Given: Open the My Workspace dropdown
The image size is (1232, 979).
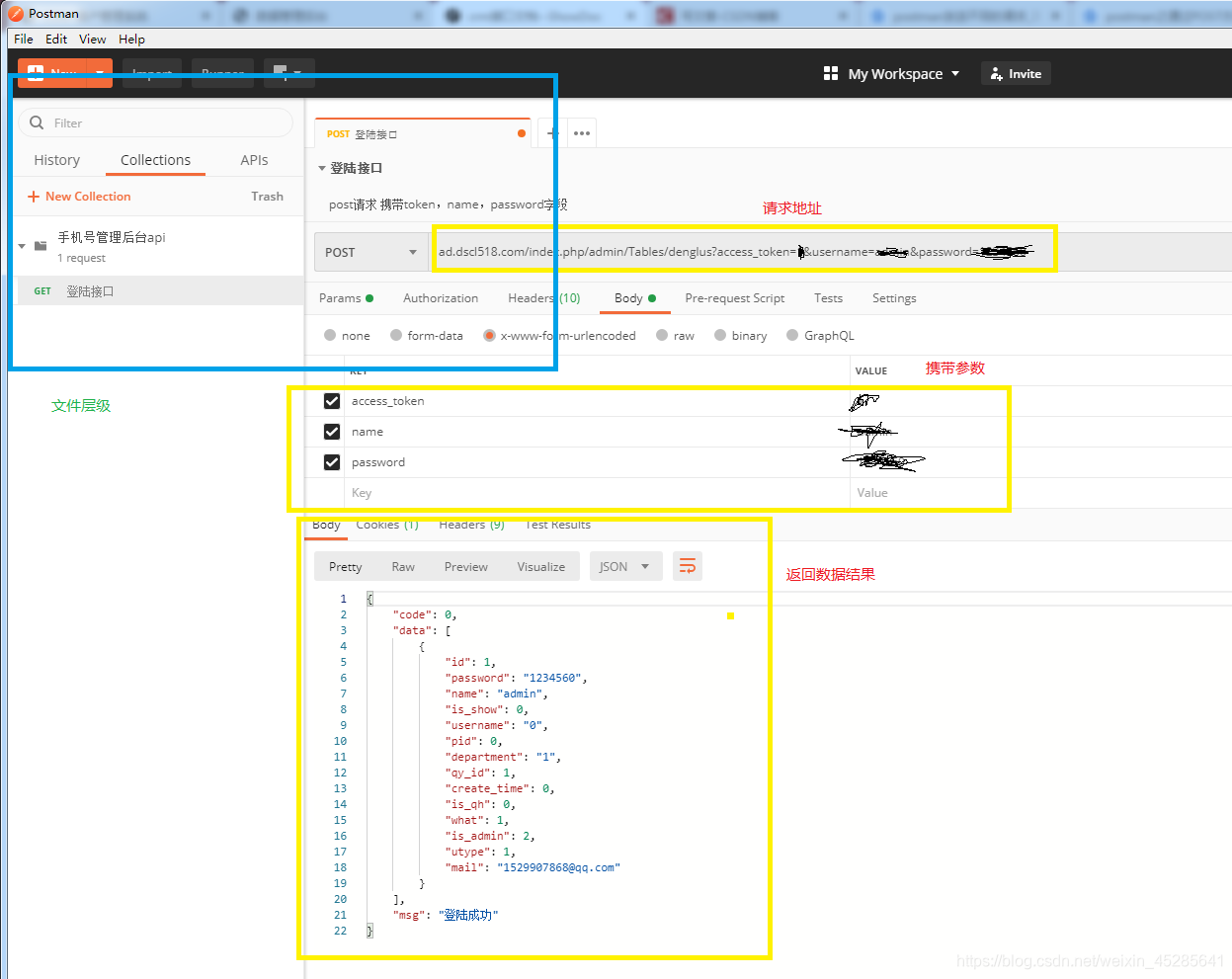Looking at the screenshot, I should [904, 73].
